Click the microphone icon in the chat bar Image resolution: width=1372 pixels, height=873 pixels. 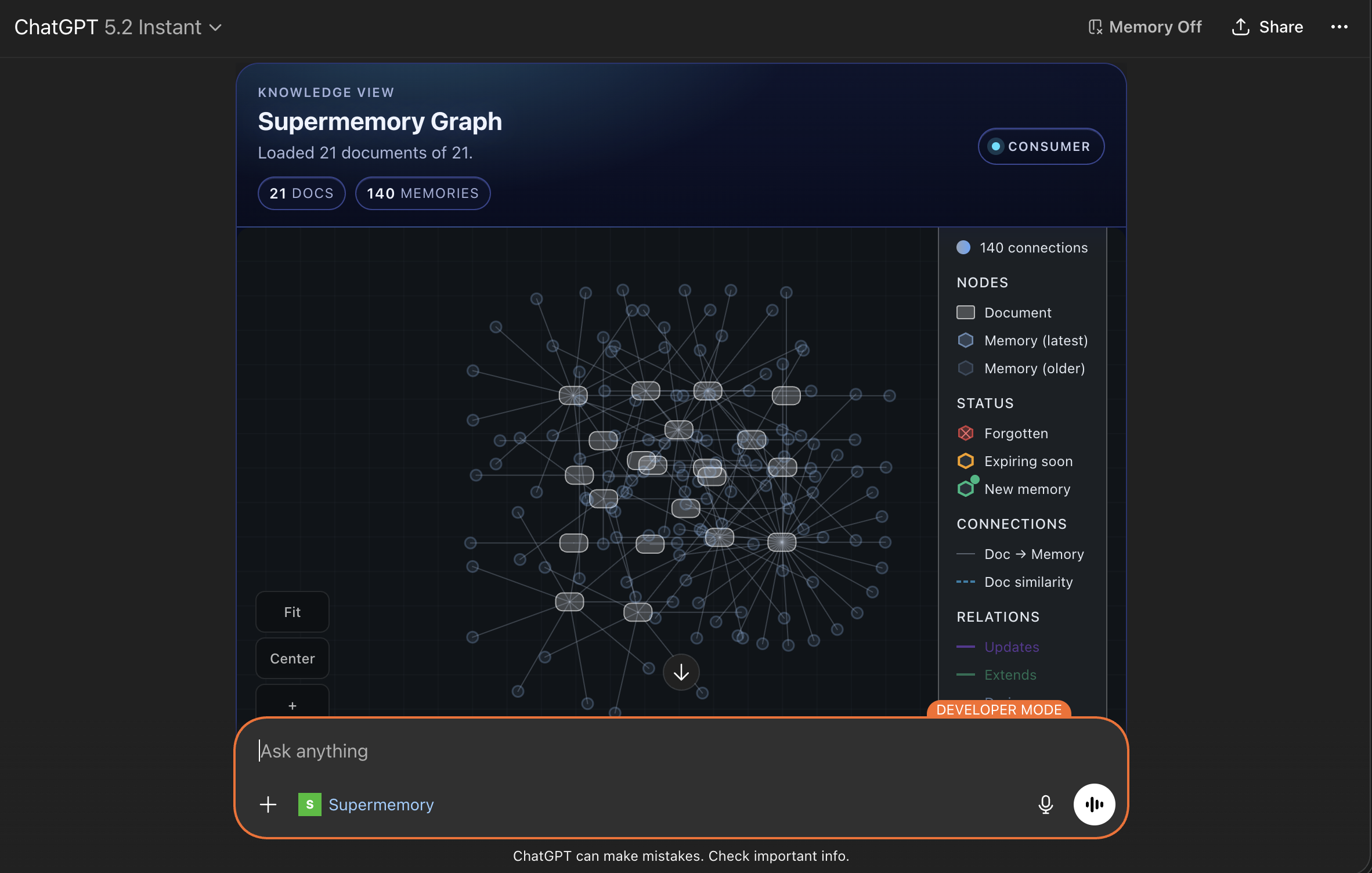pyautogui.click(x=1045, y=805)
